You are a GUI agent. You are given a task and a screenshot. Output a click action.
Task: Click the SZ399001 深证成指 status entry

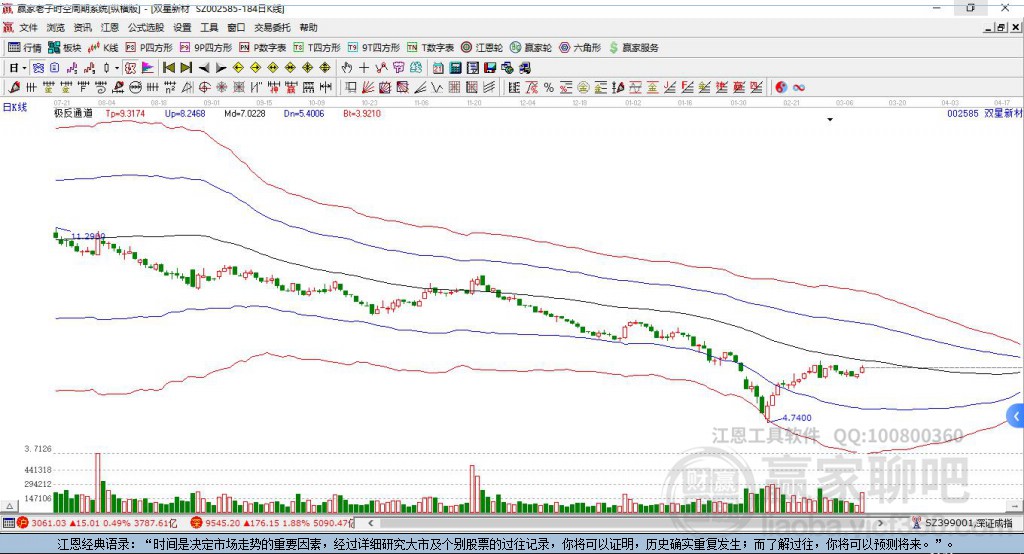click(x=963, y=523)
